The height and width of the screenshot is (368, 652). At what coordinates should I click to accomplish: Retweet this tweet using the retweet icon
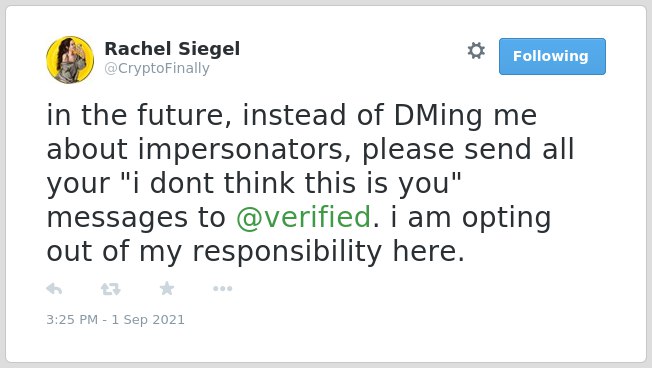tap(111, 289)
